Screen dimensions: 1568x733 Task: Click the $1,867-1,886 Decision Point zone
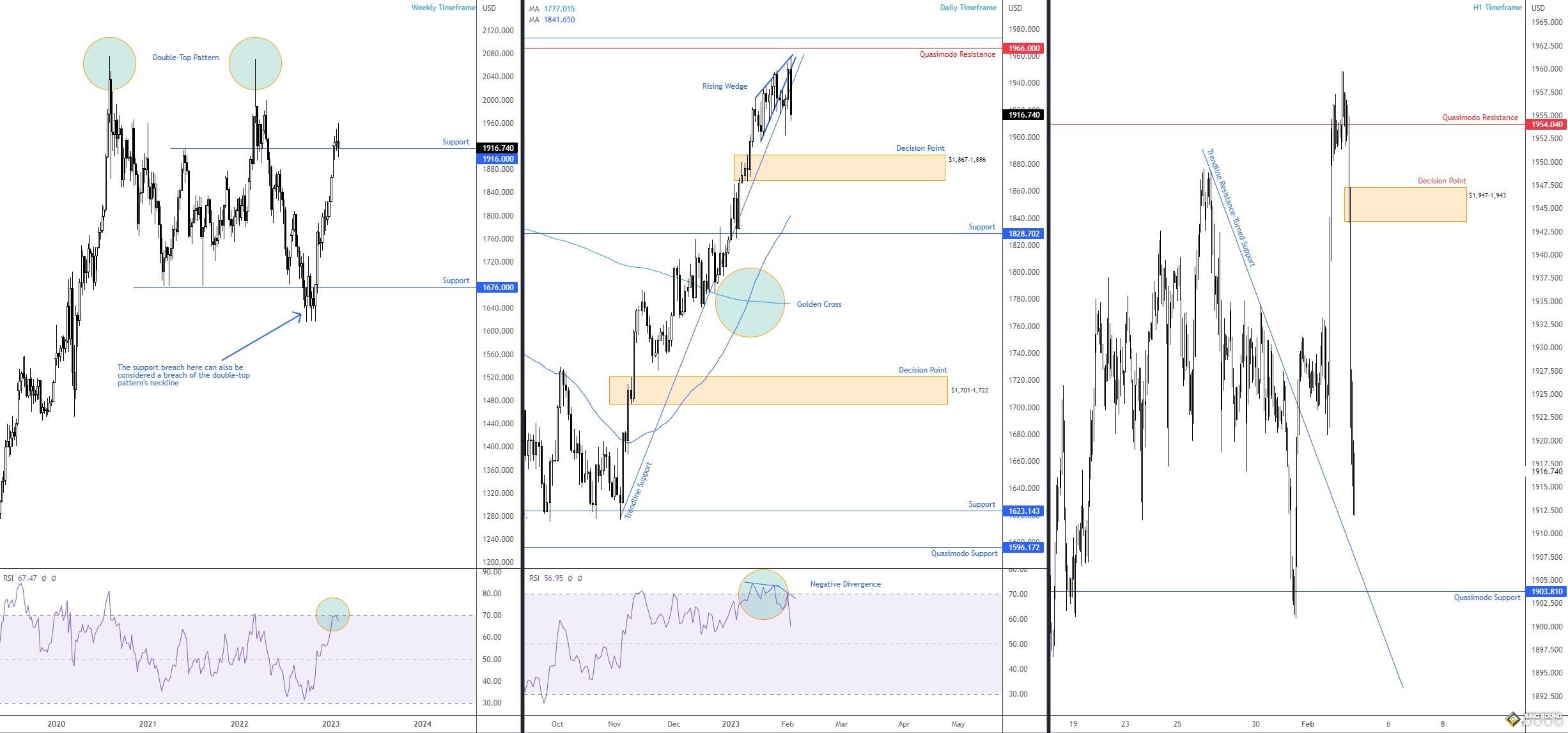click(x=839, y=167)
